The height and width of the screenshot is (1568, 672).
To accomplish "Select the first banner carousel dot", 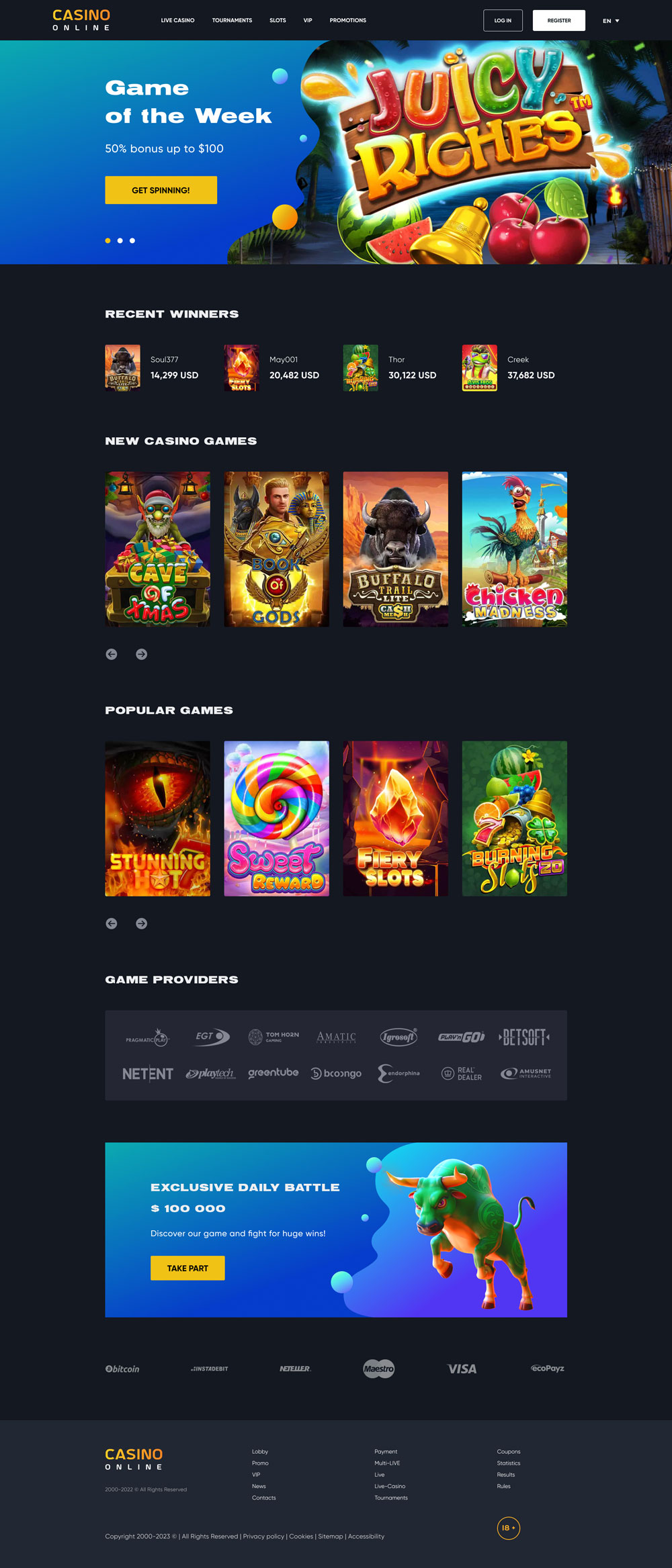I will pos(108,240).
